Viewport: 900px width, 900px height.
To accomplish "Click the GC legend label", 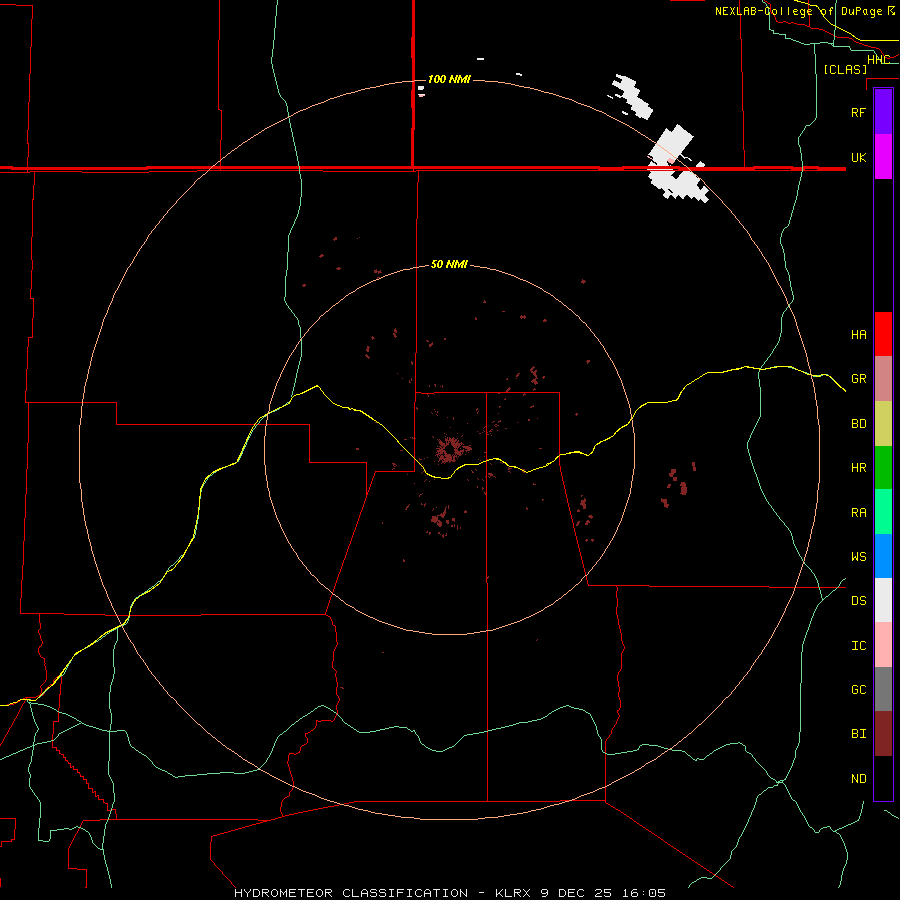I will [858, 689].
